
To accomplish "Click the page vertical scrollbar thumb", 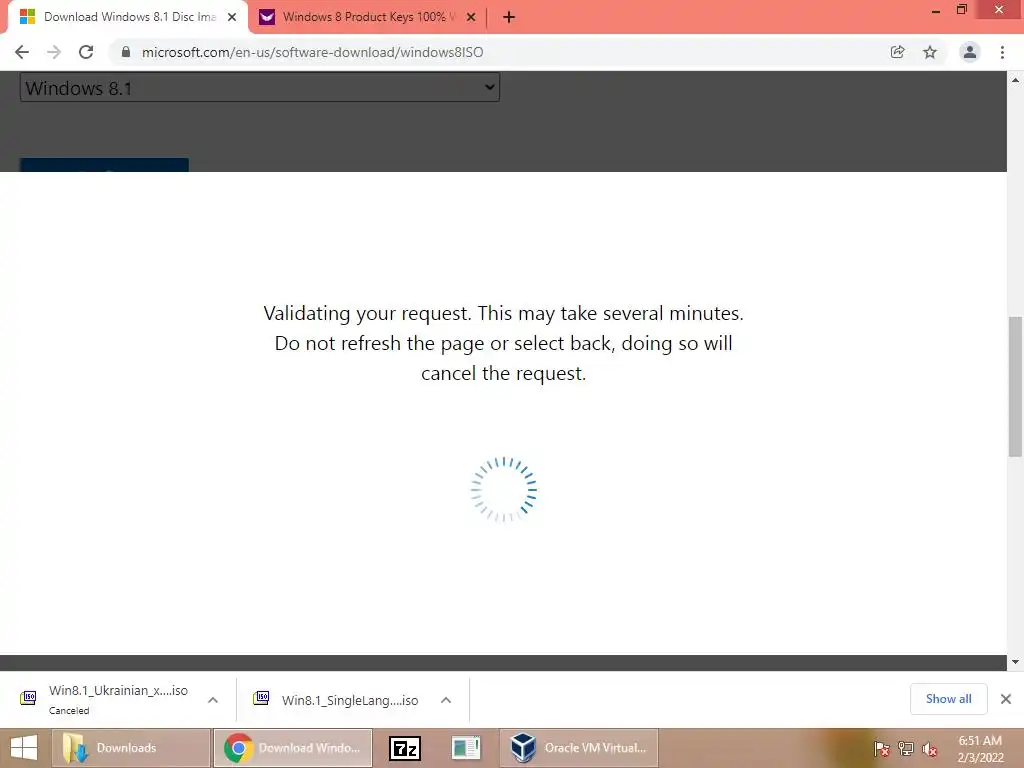I will (1015, 387).
